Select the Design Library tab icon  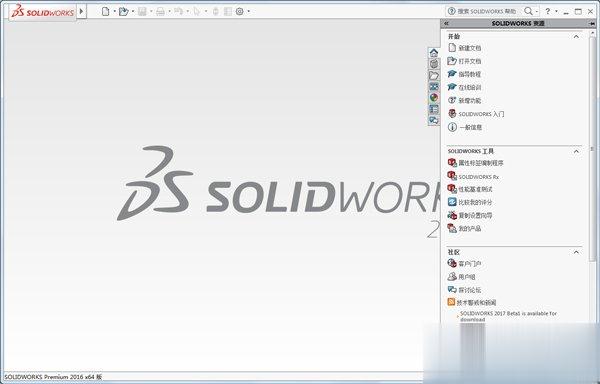pyautogui.click(x=434, y=64)
